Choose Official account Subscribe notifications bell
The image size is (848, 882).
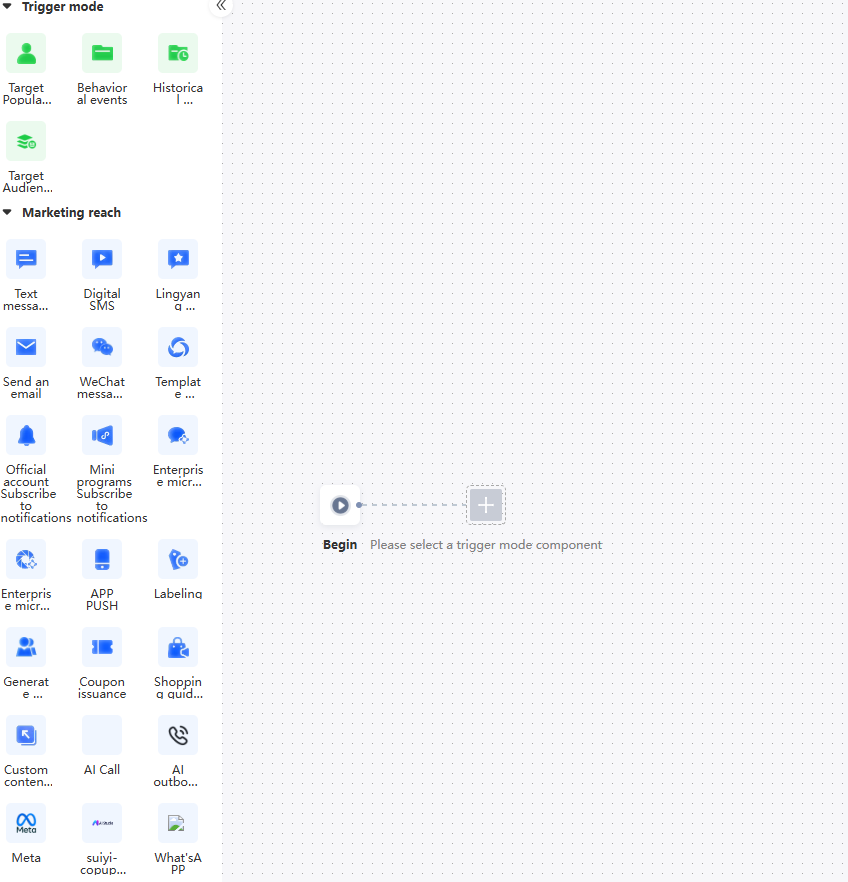click(x=26, y=435)
